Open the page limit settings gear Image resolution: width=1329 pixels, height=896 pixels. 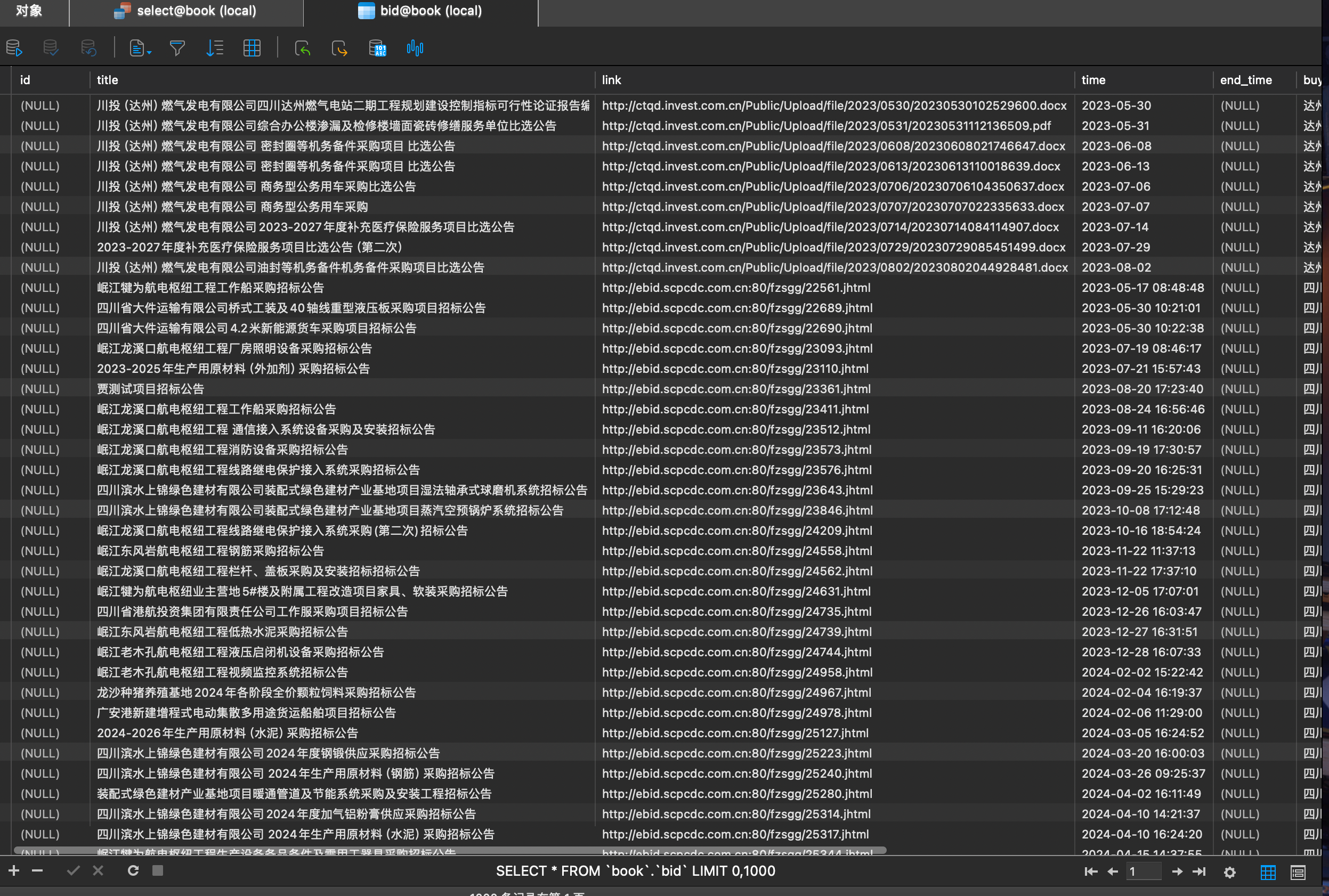(x=1229, y=872)
